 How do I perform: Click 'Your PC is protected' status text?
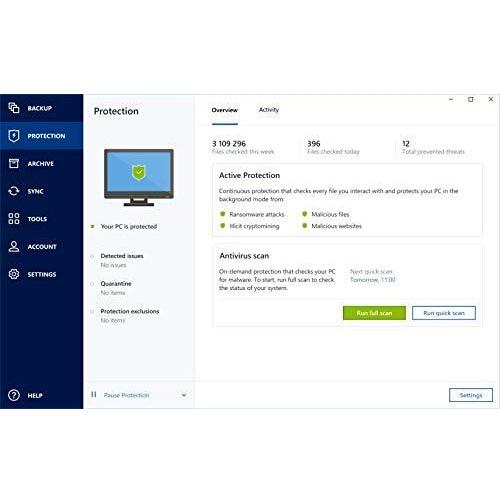click(x=129, y=227)
